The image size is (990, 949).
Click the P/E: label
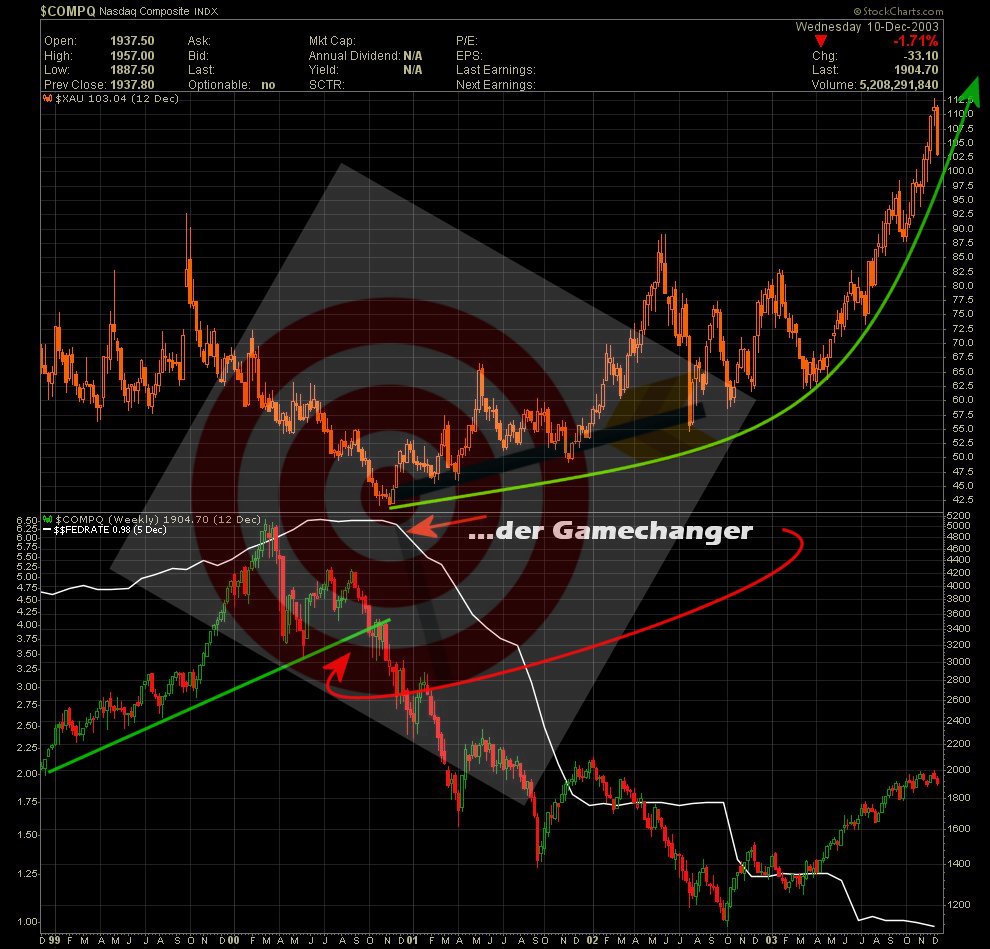(467, 40)
